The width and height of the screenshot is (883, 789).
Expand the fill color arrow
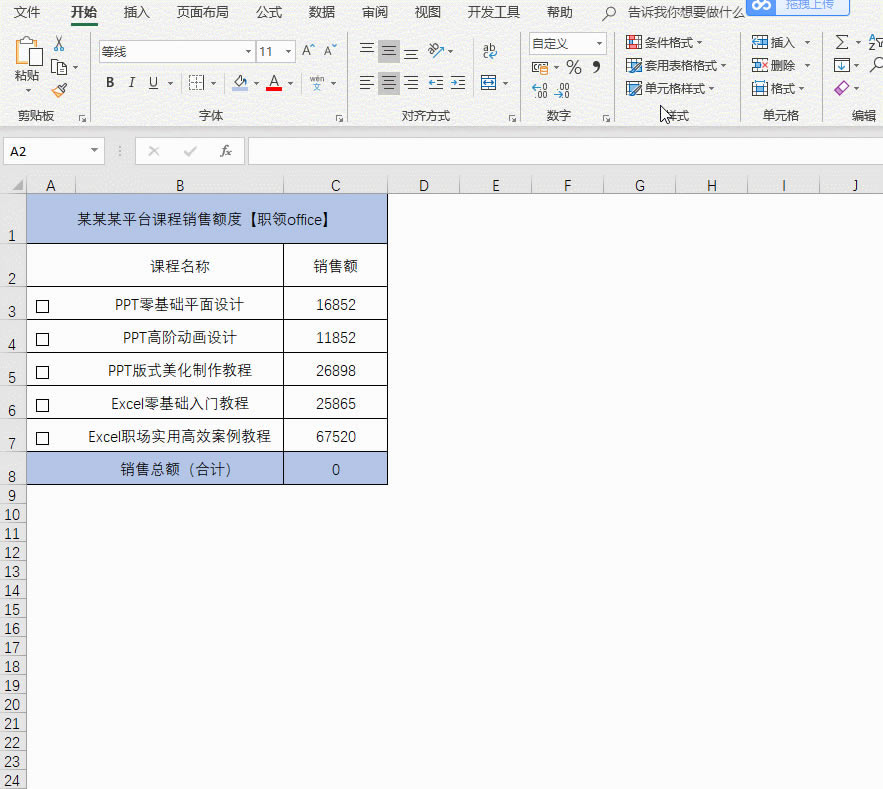point(256,83)
